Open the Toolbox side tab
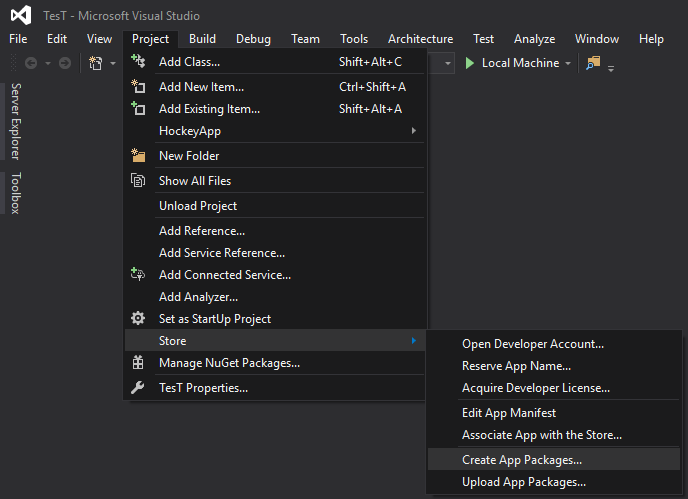 click(x=15, y=193)
